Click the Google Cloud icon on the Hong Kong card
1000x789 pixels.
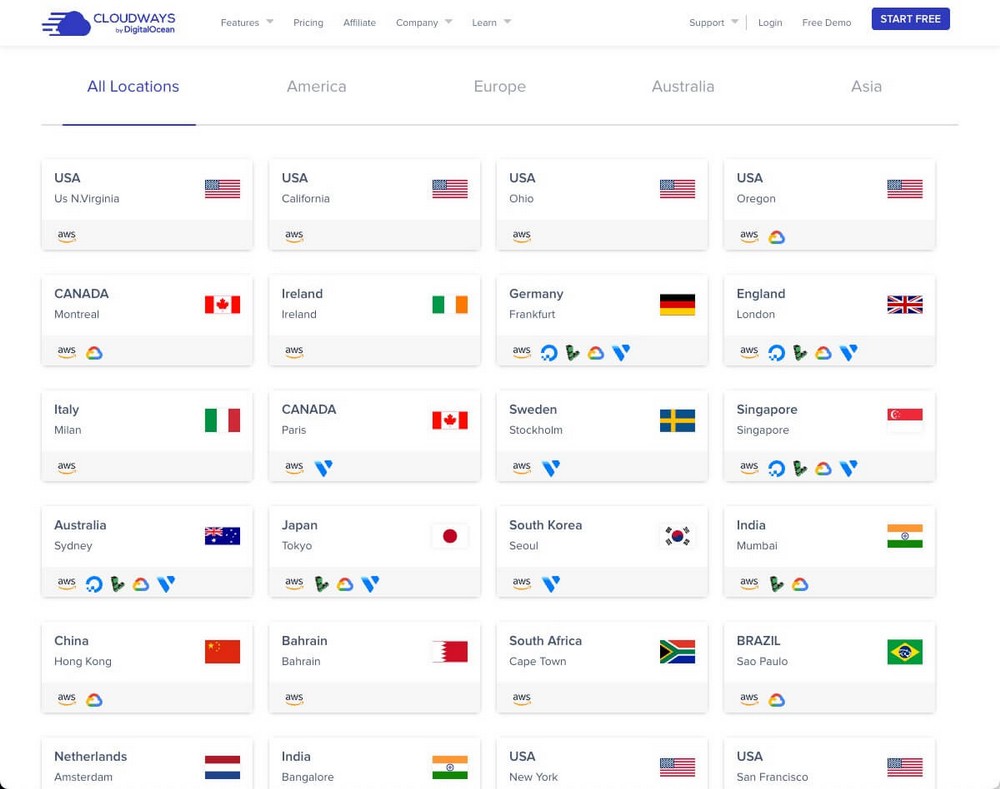94,700
